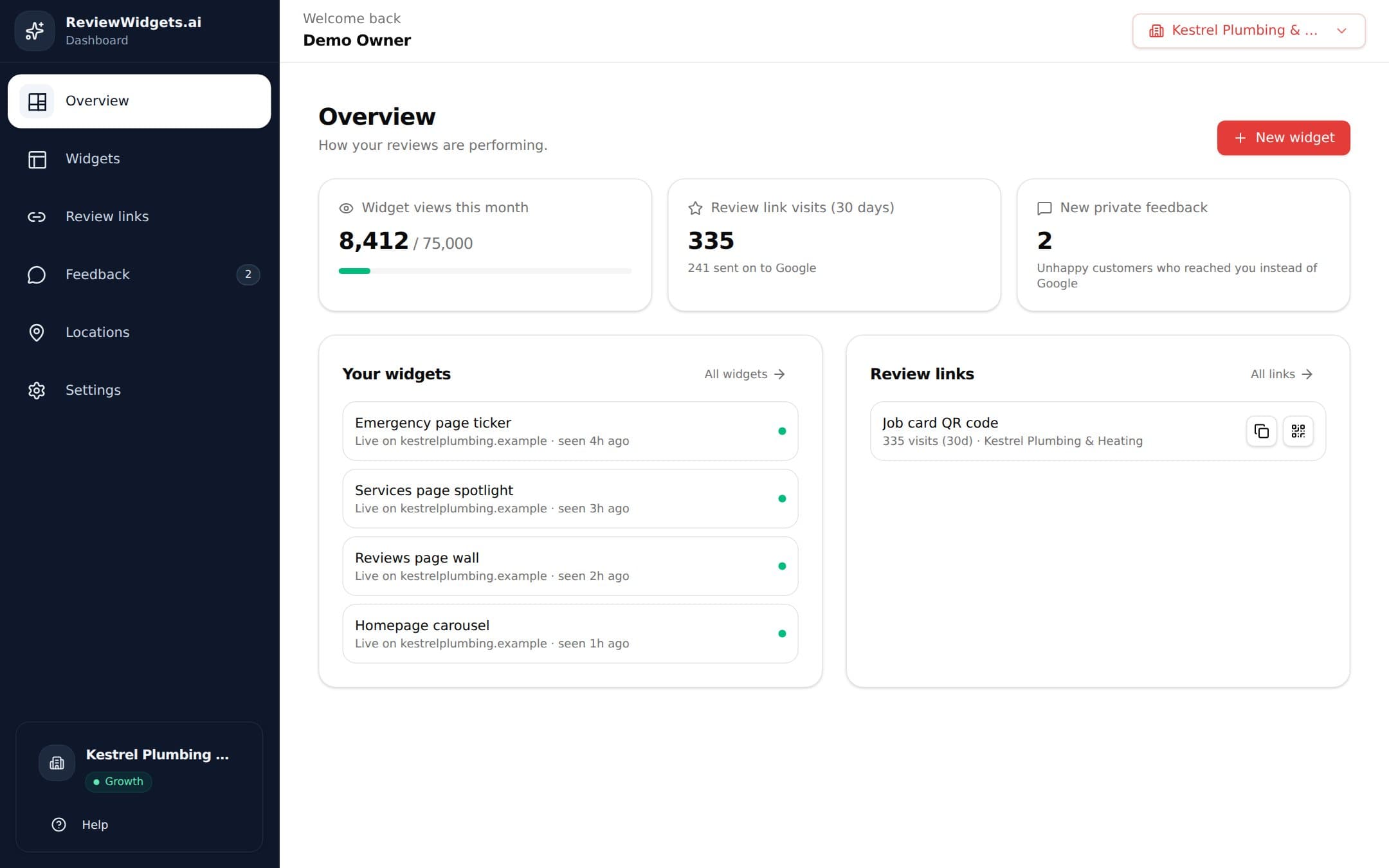The image size is (1389, 868).
Task: Click the Feedback speech bubble icon
Action: click(37, 275)
